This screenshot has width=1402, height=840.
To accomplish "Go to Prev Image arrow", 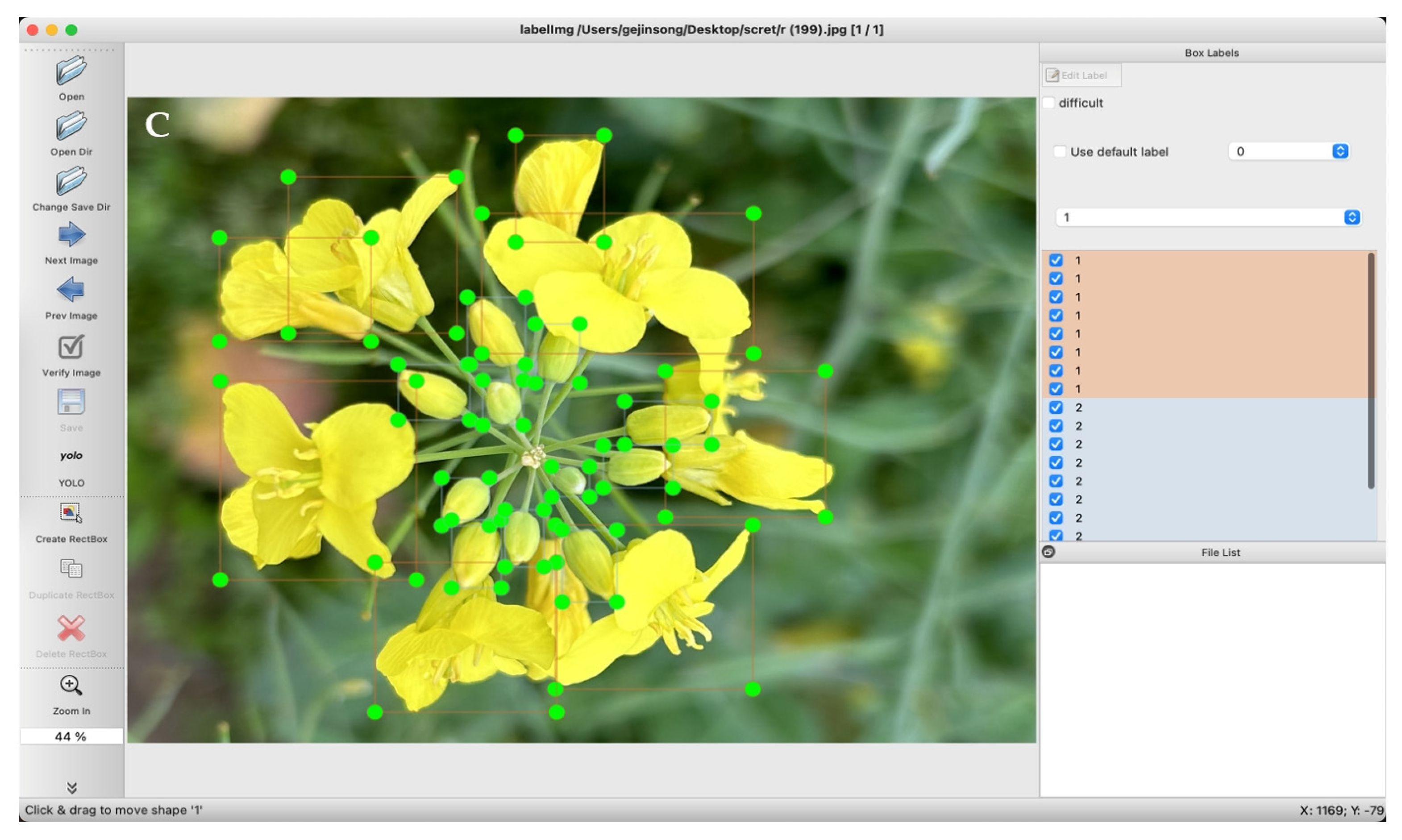I will [71, 290].
